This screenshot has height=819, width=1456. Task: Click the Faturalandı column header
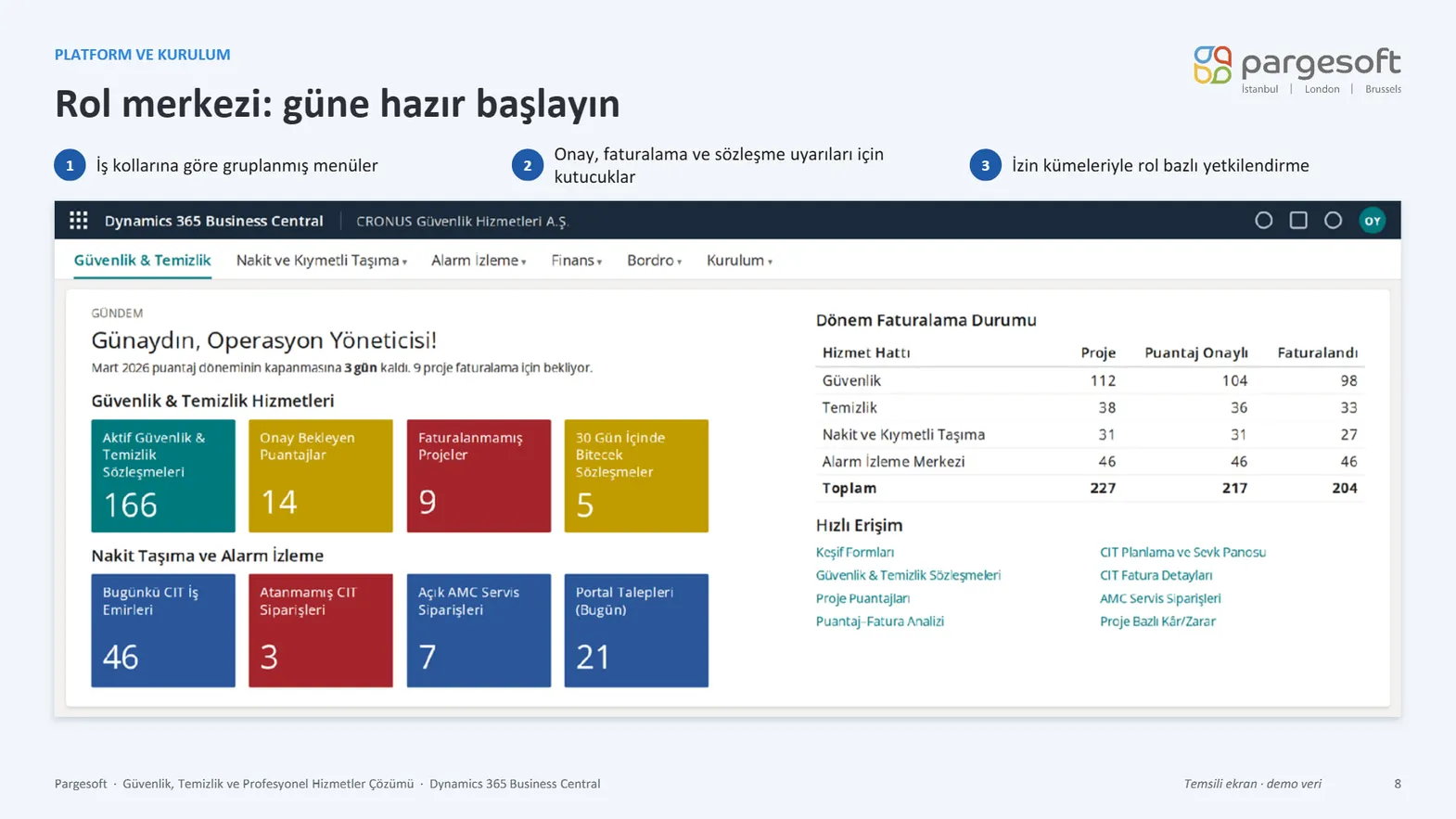point(1317,352)
